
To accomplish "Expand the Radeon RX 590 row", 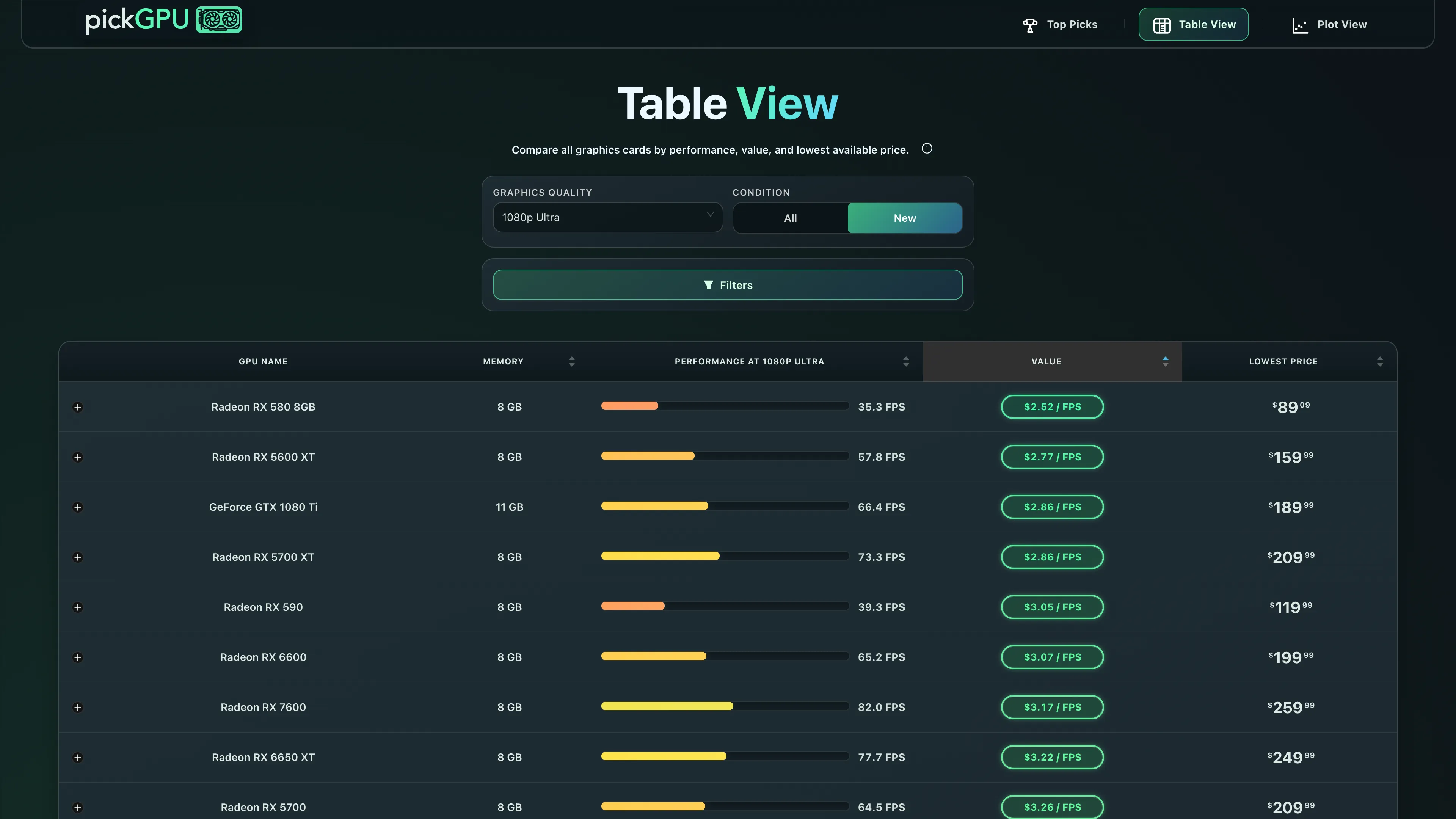I will [78, 607].
